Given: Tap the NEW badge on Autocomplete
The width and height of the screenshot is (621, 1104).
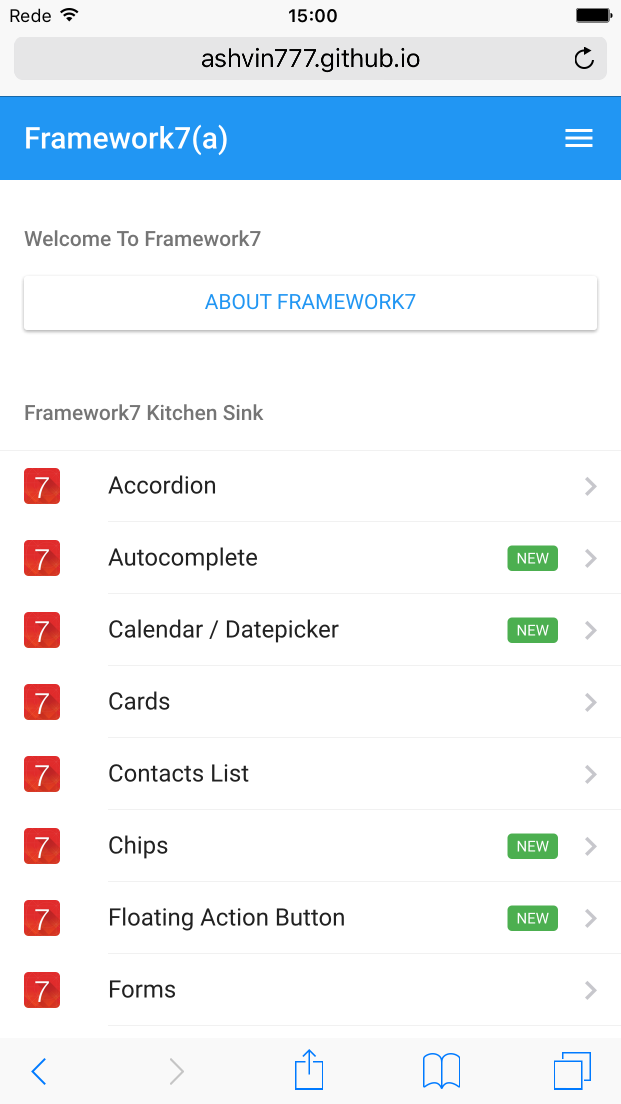Looking at the screenshot, I should point(532,558).
